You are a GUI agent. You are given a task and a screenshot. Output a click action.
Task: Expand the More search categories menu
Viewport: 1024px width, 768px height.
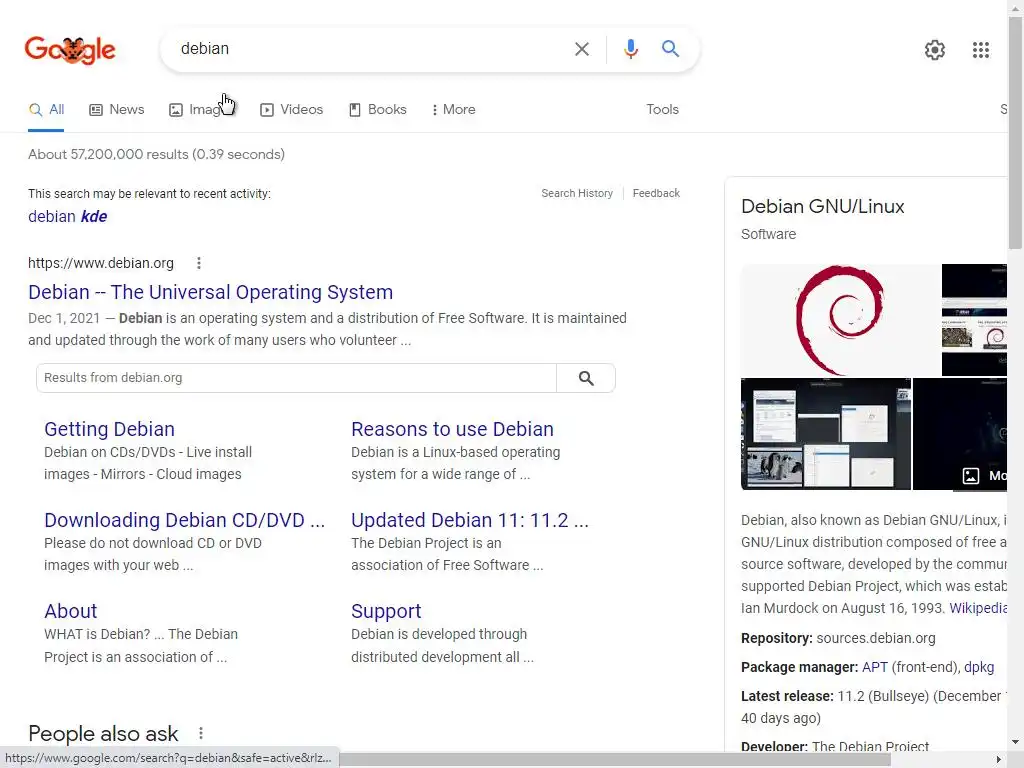click(453, 110)
